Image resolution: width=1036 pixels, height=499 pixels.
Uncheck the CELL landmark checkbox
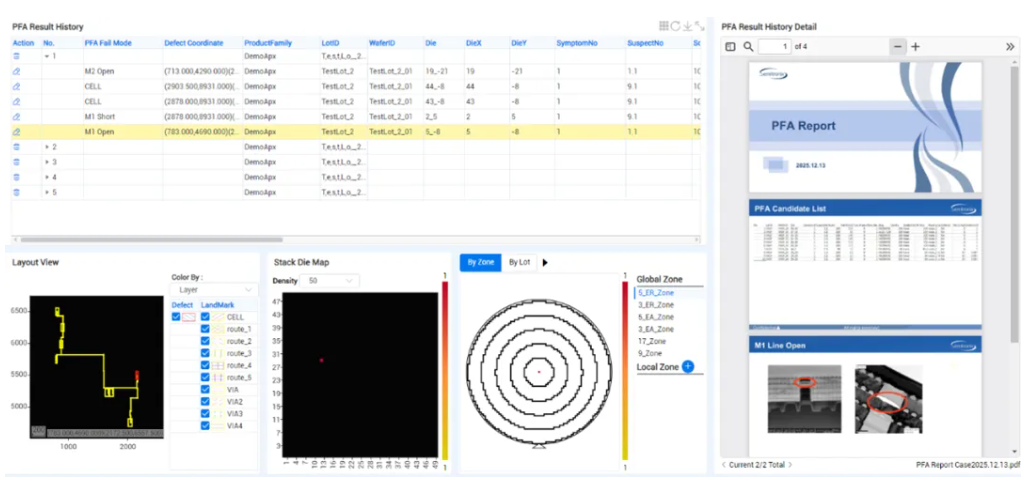[x=206, y=317]
